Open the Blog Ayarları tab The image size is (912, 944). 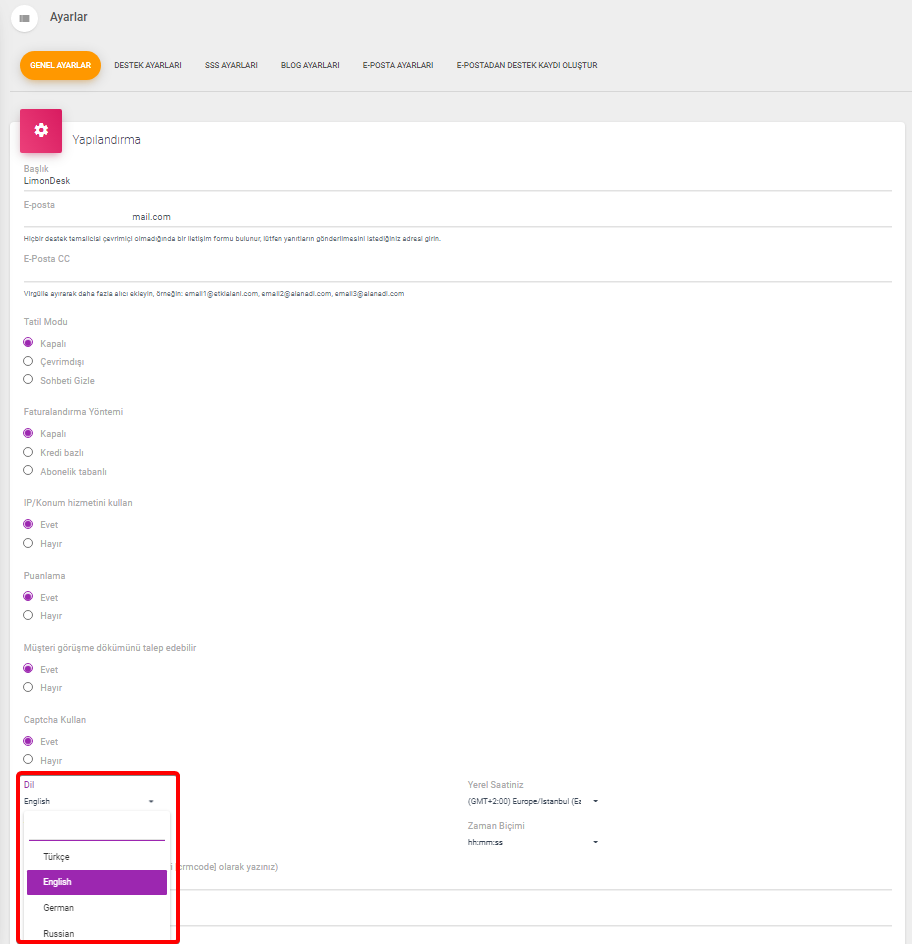point(310,65)
